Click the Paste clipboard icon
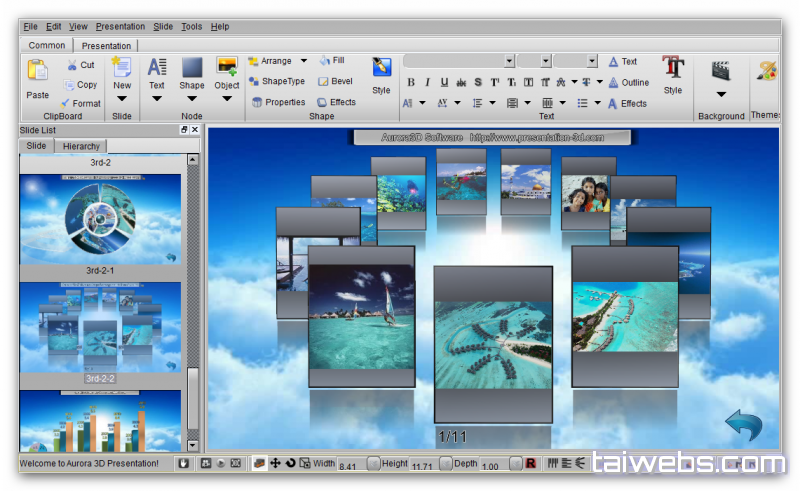Image resolution: width=800 pixels, height=491 pixels. tap(38, 71)
